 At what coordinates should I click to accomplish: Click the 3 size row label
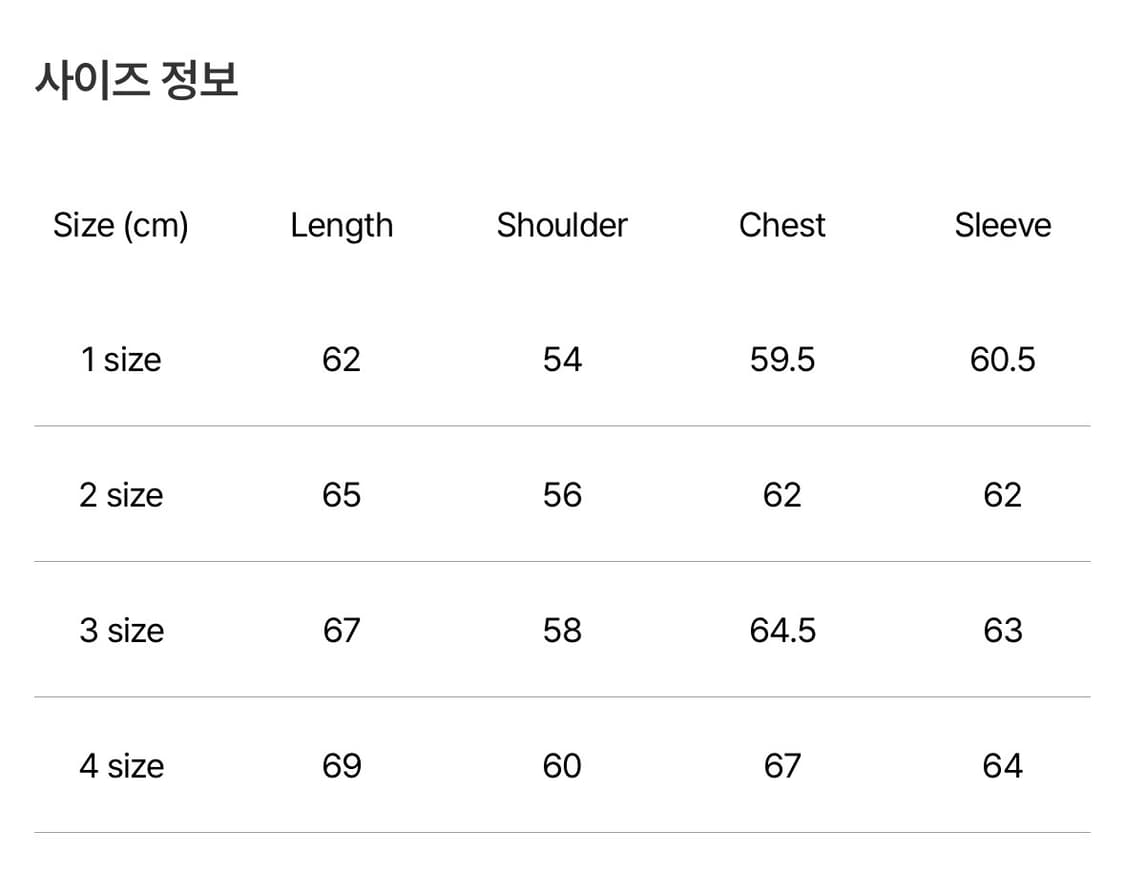point(121,631)
